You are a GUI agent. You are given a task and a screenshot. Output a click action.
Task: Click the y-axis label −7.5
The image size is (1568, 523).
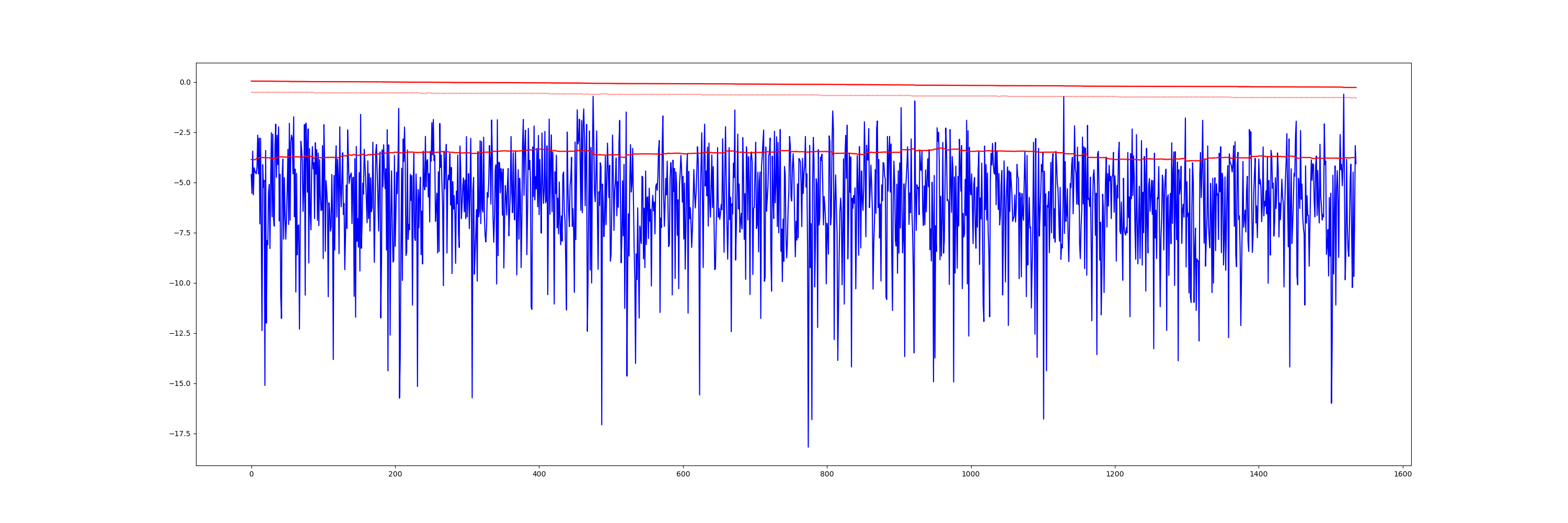pos(182,233)
